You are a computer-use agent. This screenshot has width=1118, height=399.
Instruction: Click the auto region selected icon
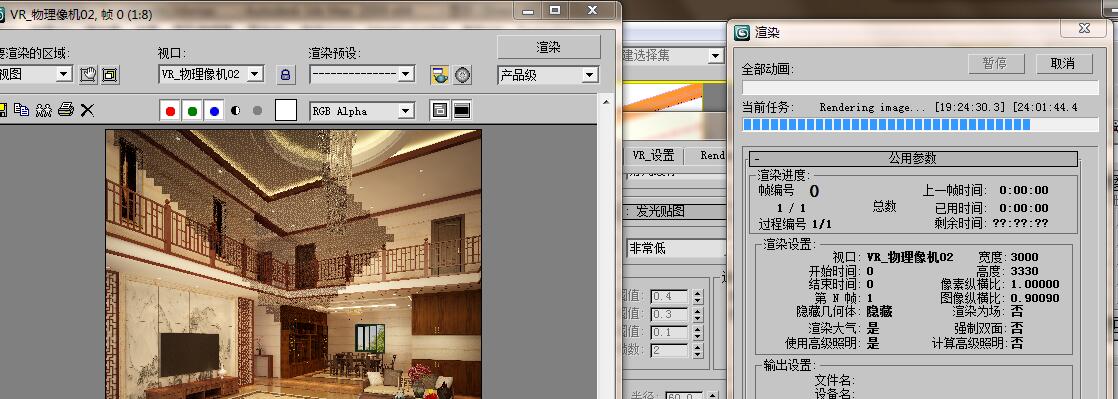coord(110,74)
